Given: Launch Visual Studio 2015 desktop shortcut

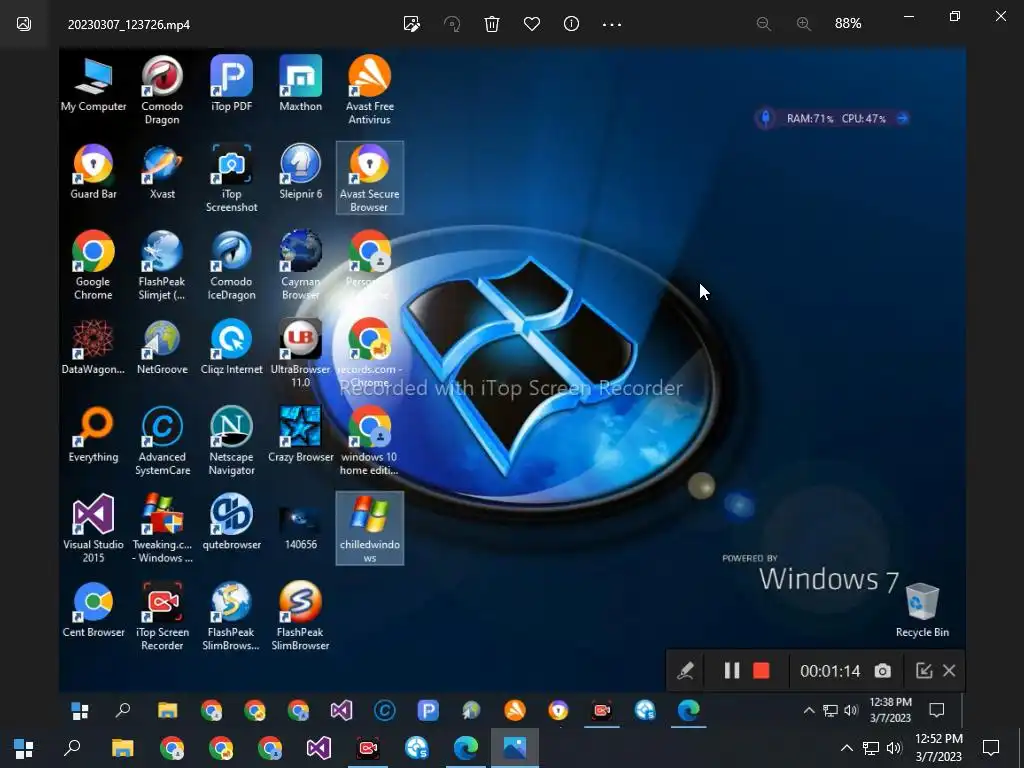Looking at the screenshot, I should click(x=93, y=528).
